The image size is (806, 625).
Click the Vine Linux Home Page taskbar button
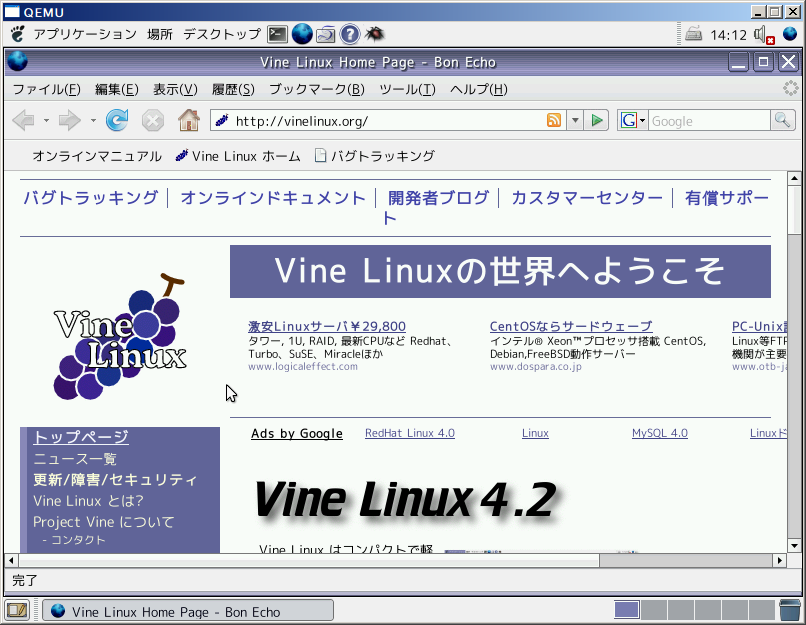[188, 611]
